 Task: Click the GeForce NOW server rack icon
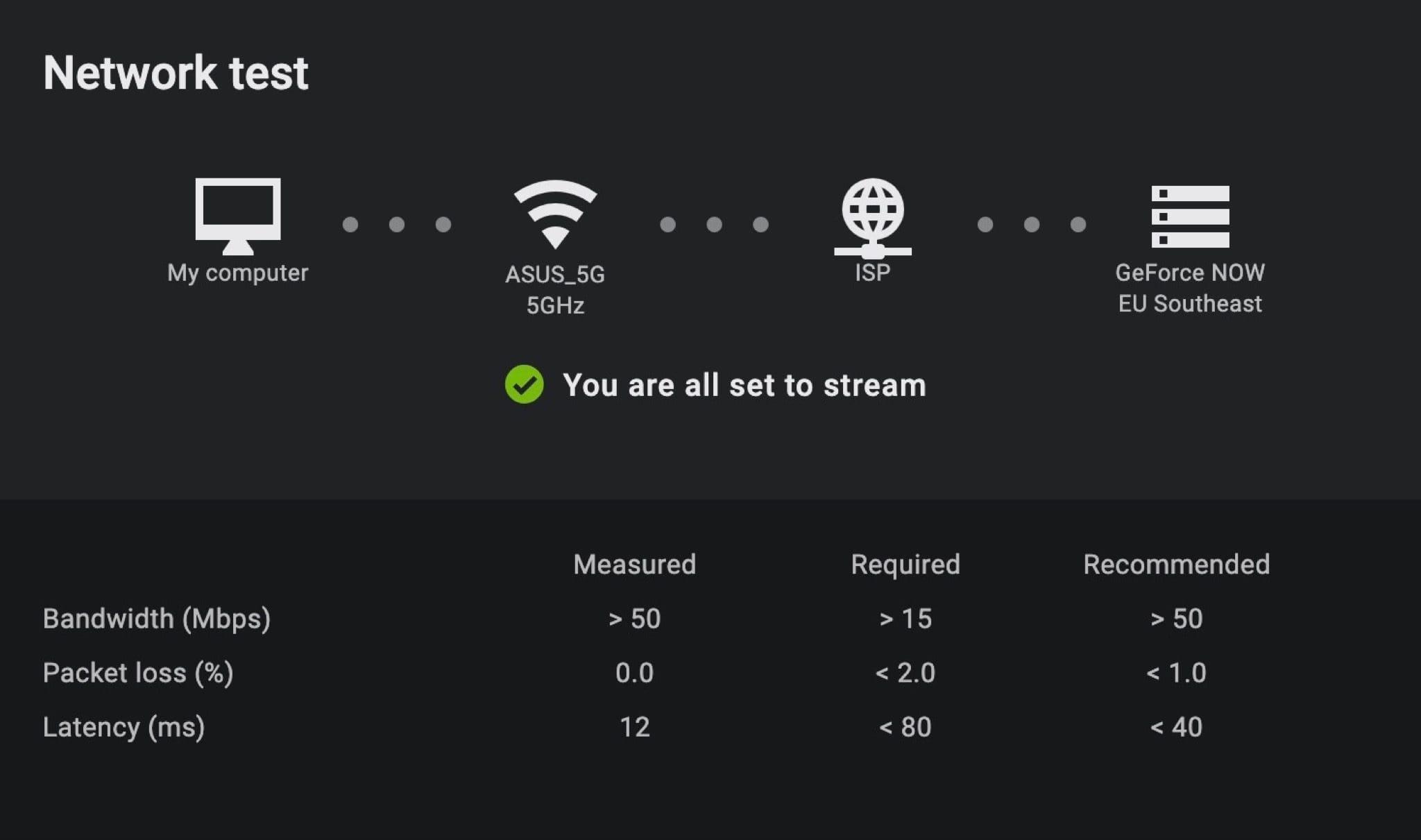1190,216
